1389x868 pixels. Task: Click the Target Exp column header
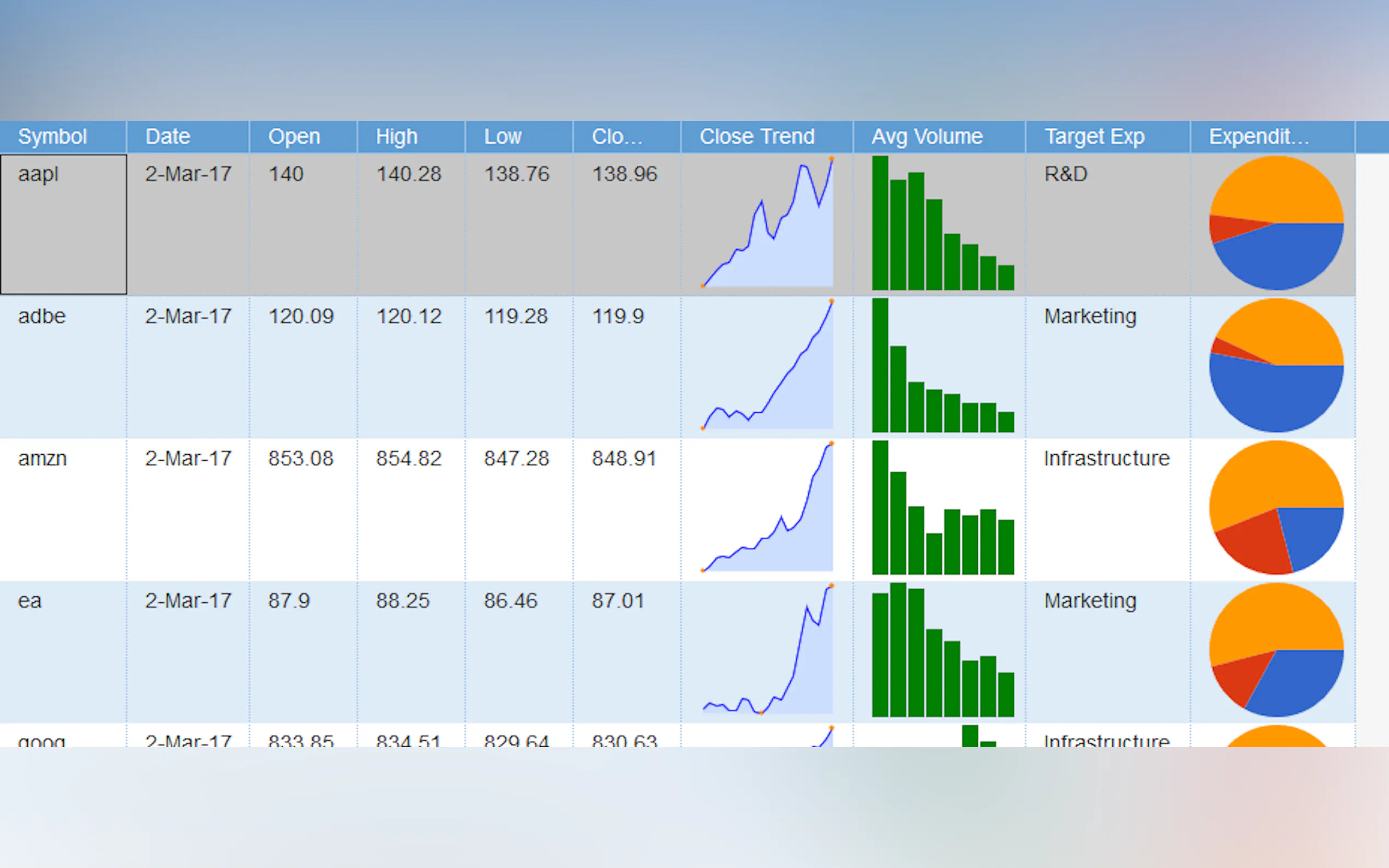1094,137
